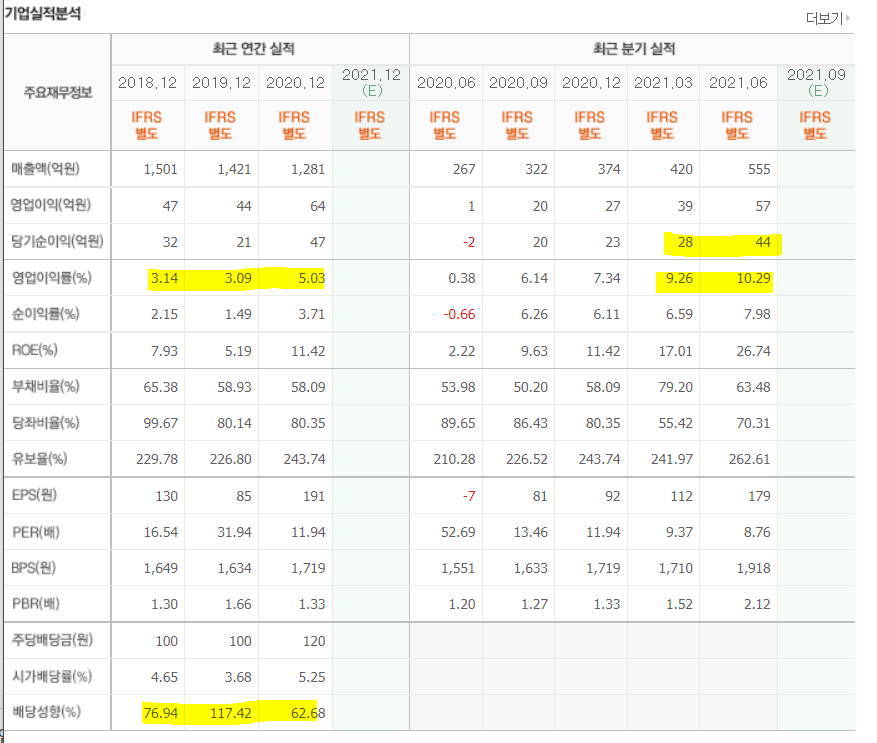877x743 pixels.
Task: Select sales value 1,421
Action: point(234,170)
